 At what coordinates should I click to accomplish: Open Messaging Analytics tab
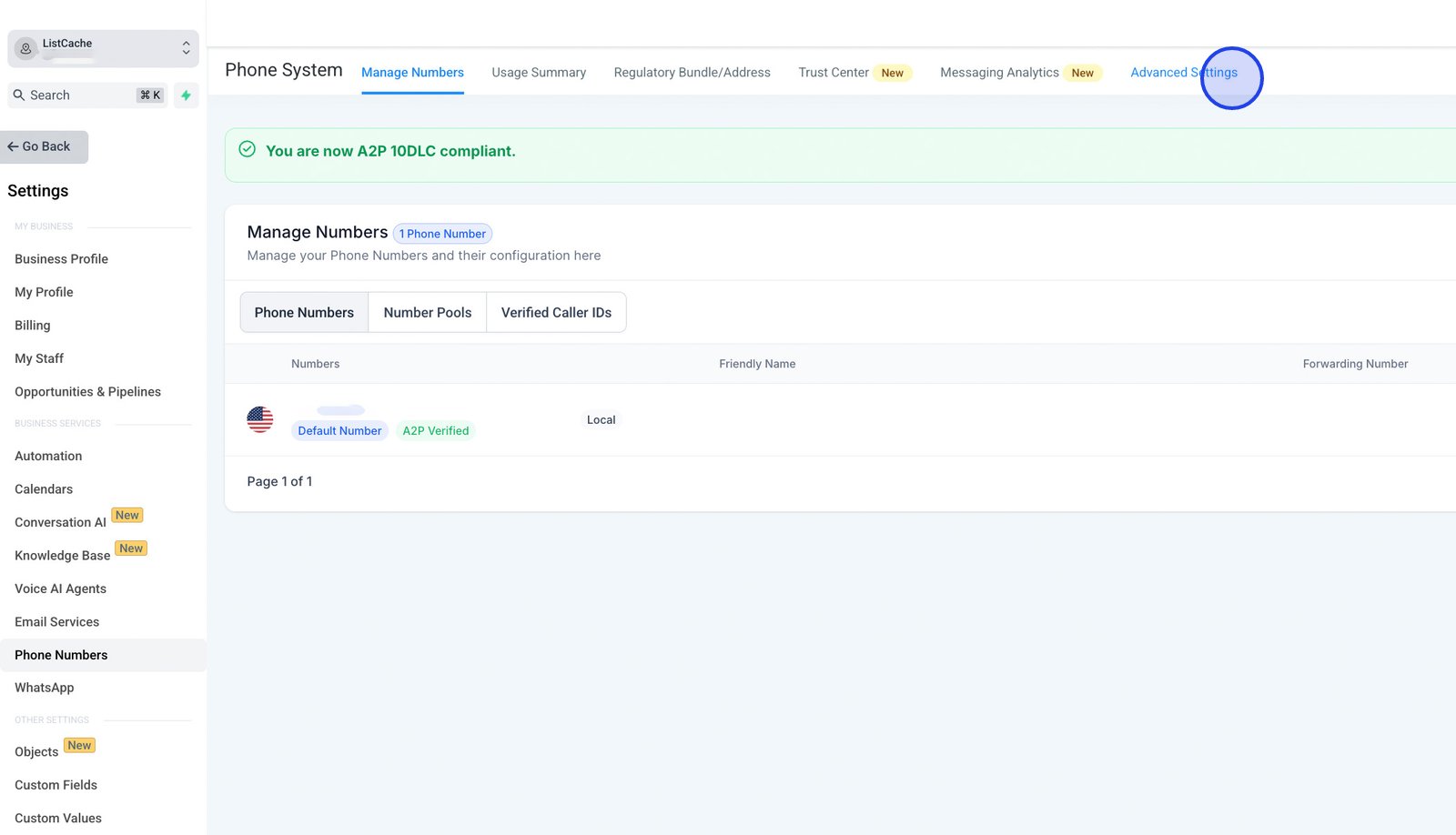pyautogui.click(x=999, y=73)
